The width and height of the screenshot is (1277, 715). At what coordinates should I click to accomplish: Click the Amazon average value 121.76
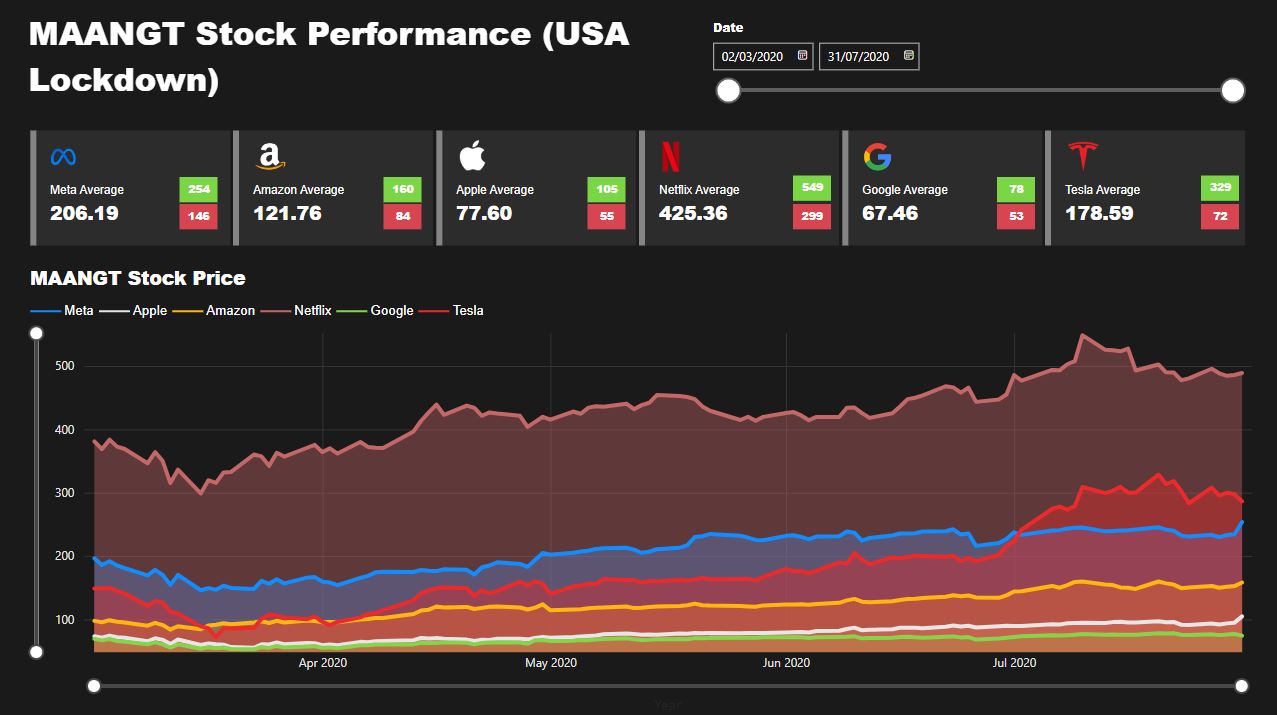[x=287, y=213]
